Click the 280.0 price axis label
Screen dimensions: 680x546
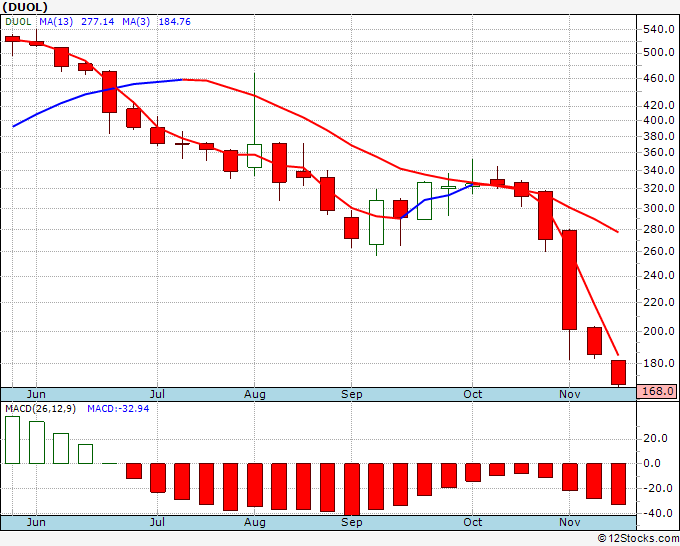pos(659,229)
